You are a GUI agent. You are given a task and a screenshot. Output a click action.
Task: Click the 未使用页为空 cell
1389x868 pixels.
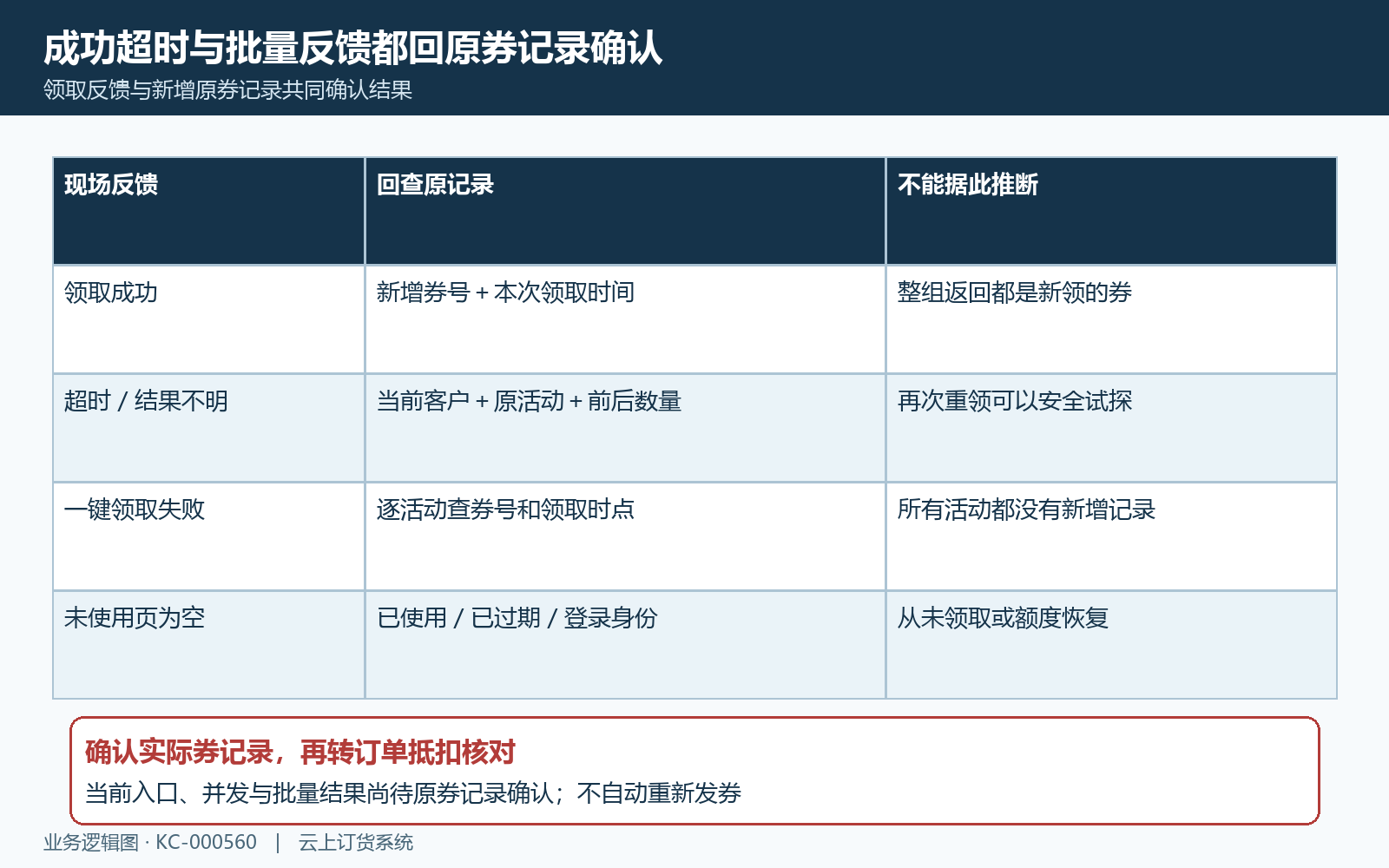(208, 645)
